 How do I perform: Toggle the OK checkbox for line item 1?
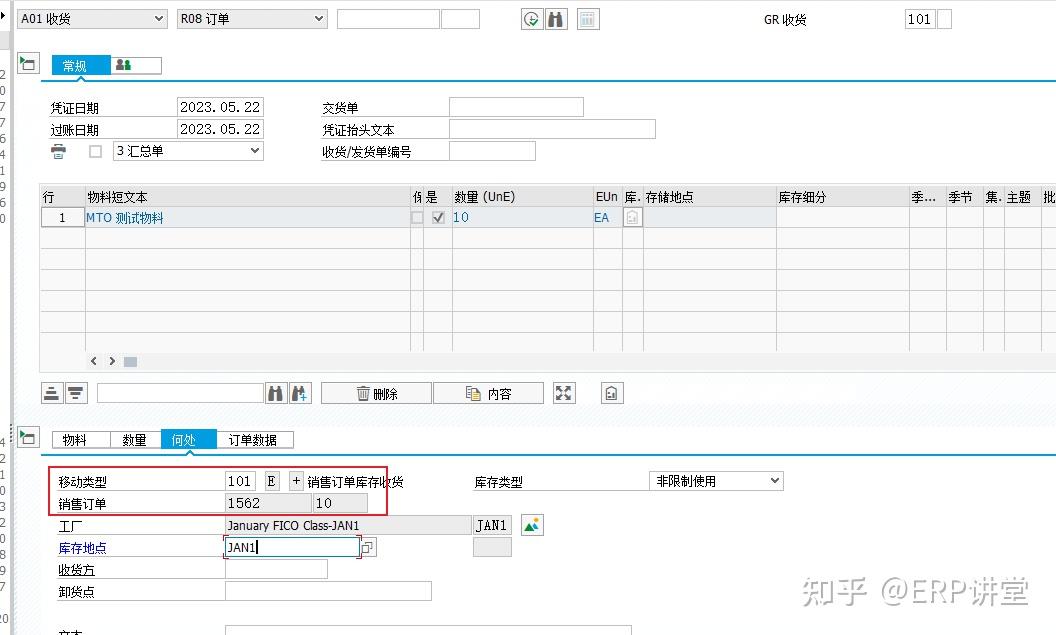point(437,217)
